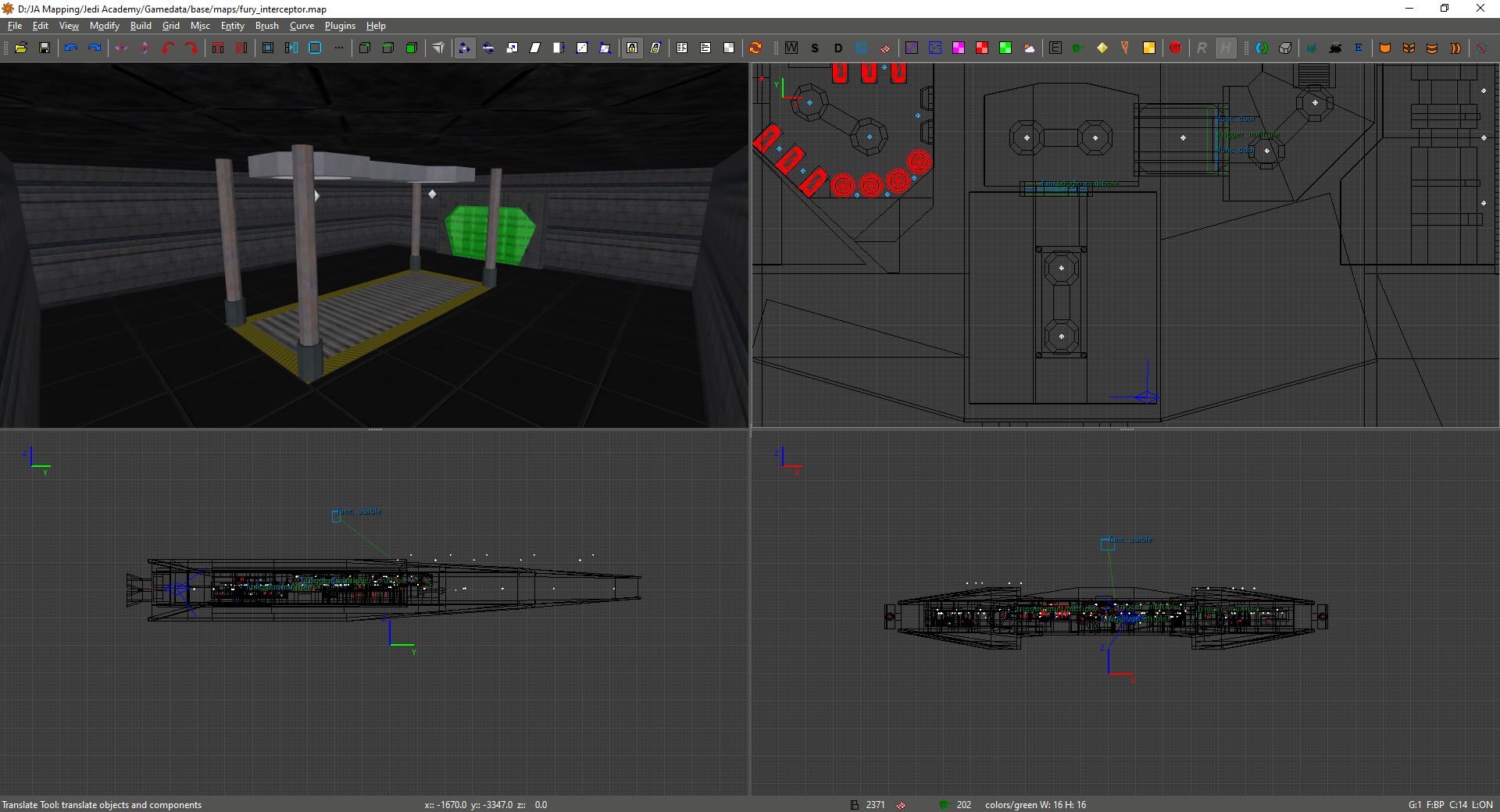The image size is (1500, 812).
Task: Open the Brush menu
Action: pos(266,26)
